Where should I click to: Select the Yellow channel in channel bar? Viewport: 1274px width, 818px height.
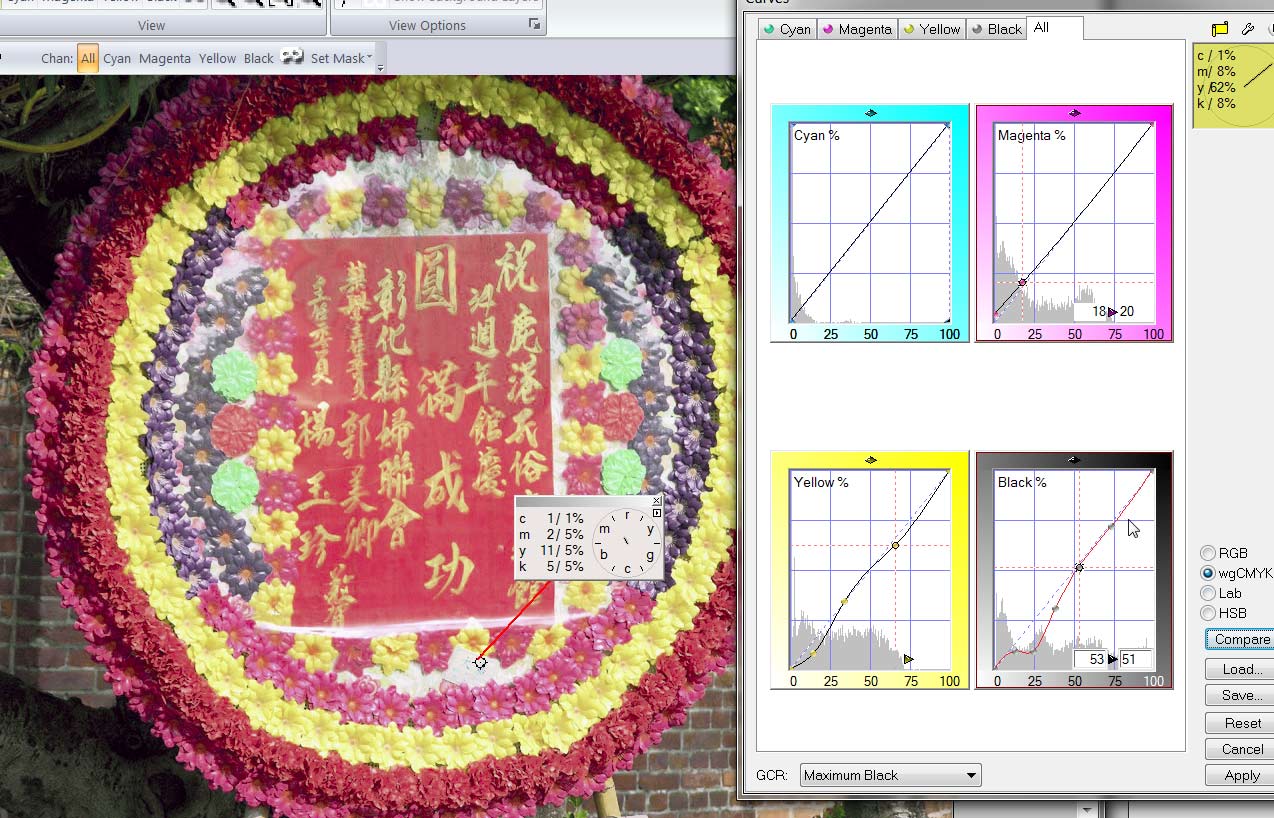(x=217, y=58)
